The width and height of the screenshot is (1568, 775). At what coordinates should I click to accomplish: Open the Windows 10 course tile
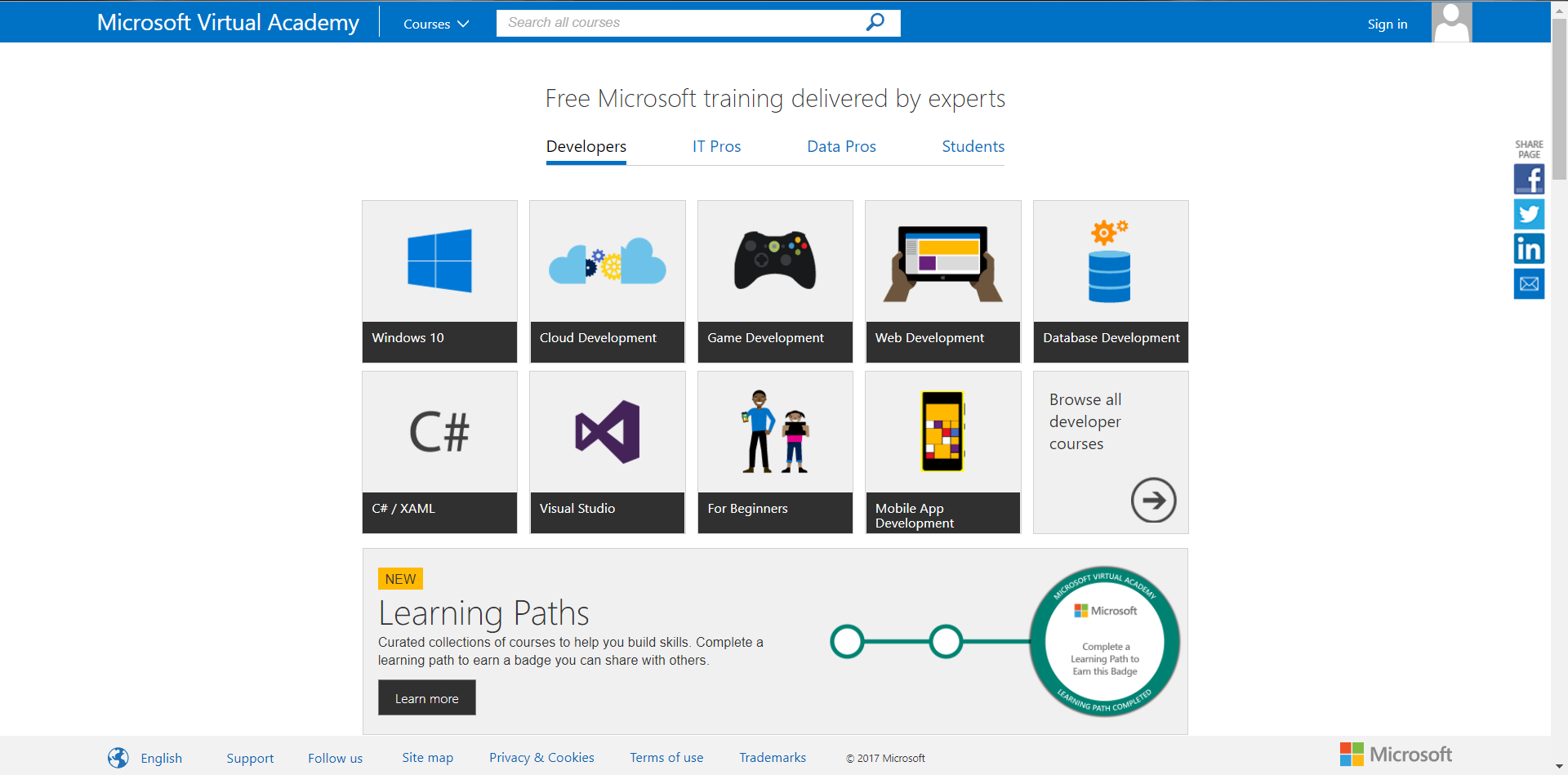pyautogui.click(x=439, y=281)
